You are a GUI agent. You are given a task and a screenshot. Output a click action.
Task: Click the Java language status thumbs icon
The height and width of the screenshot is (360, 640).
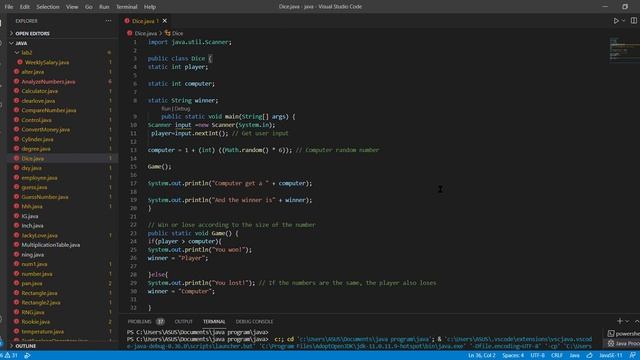point(589,356)
